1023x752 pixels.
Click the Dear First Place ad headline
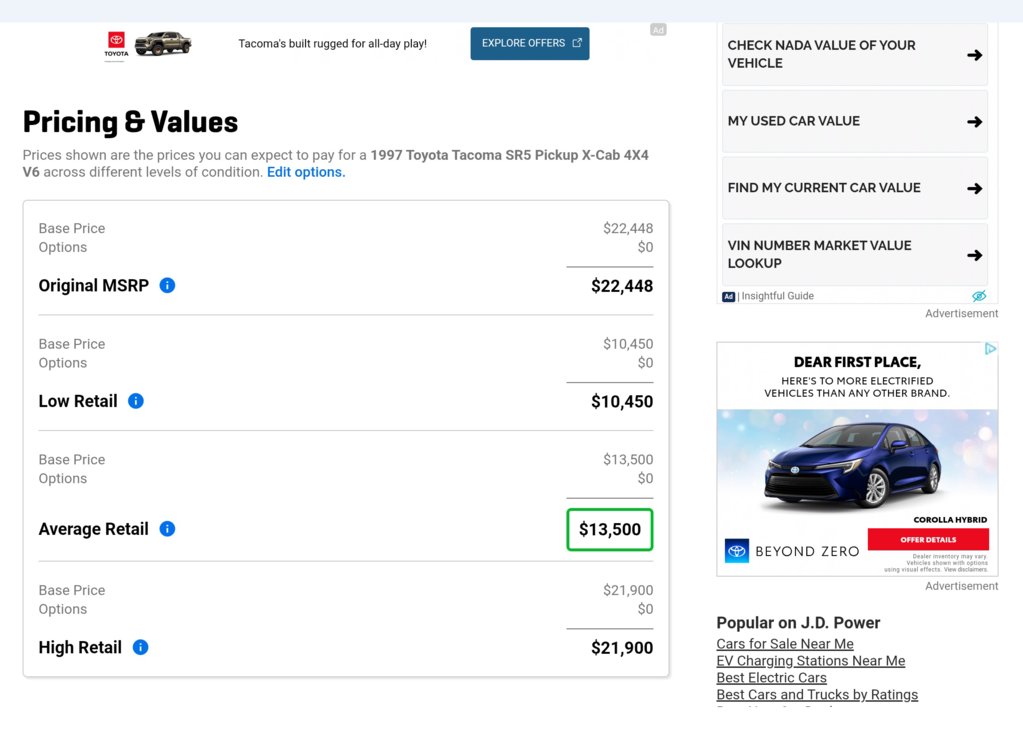(x=857, y=362)
